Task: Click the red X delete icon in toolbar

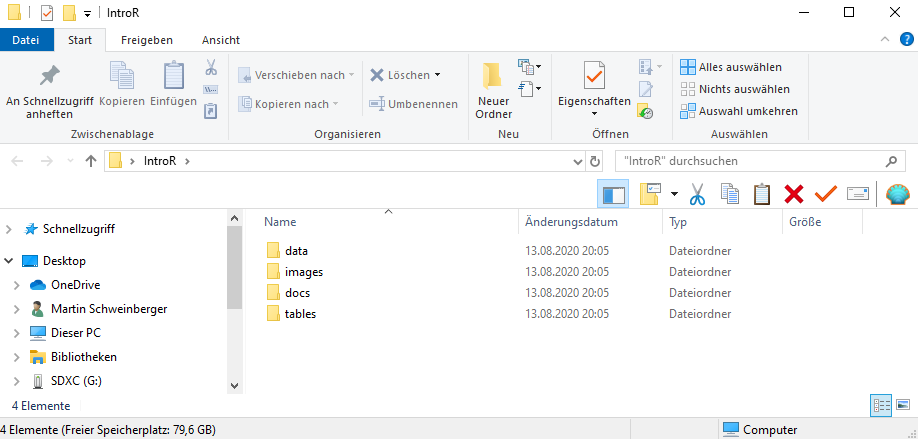Action: tap(794, 194)
